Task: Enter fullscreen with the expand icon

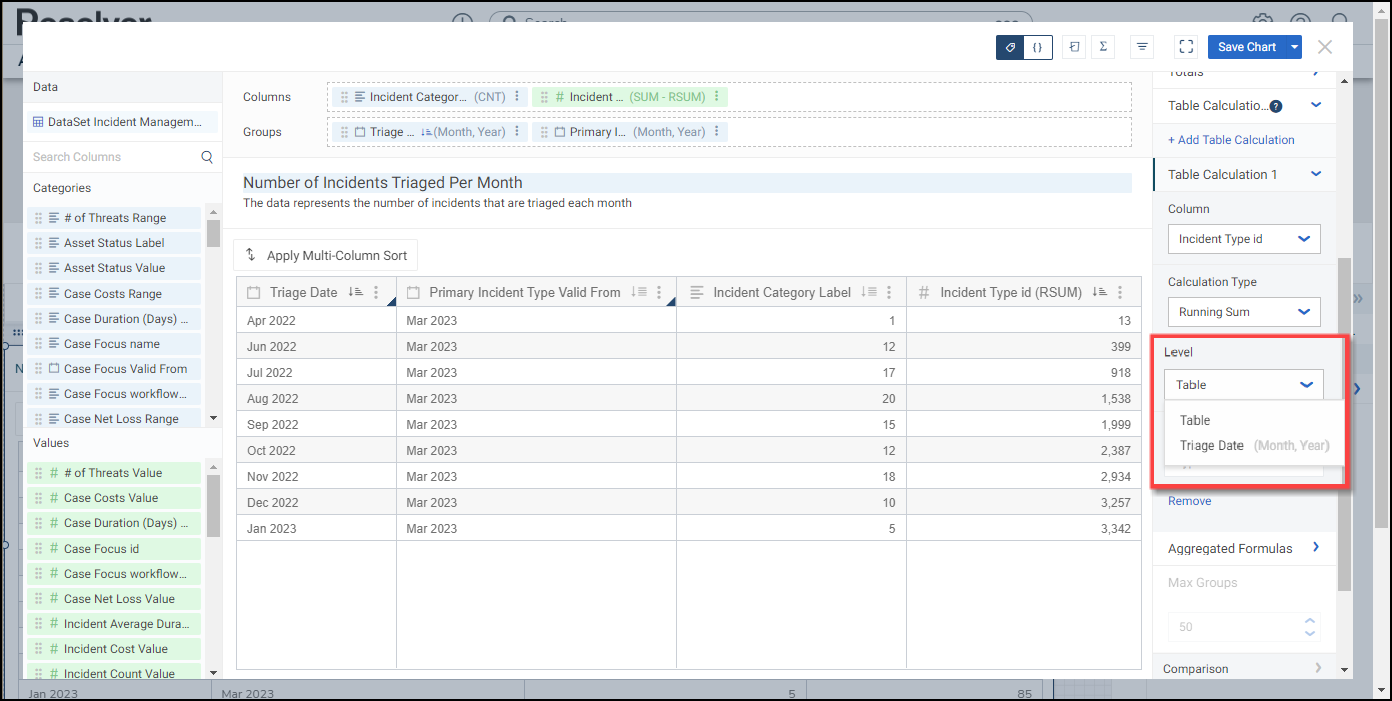Action: [1186, 47]
